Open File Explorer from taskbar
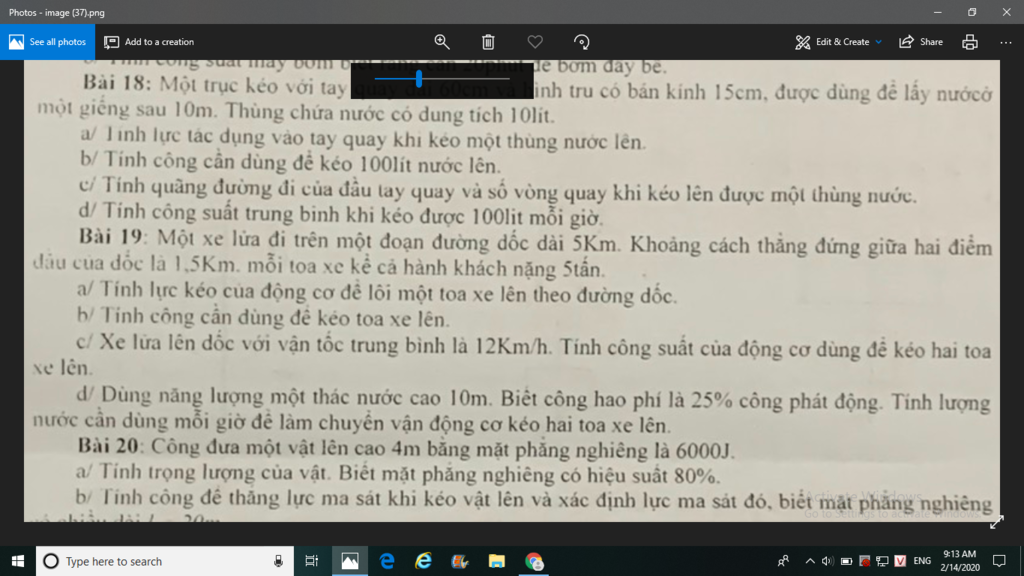Image resolution: width=1024 pixels, height=576 pixels. 496,561
